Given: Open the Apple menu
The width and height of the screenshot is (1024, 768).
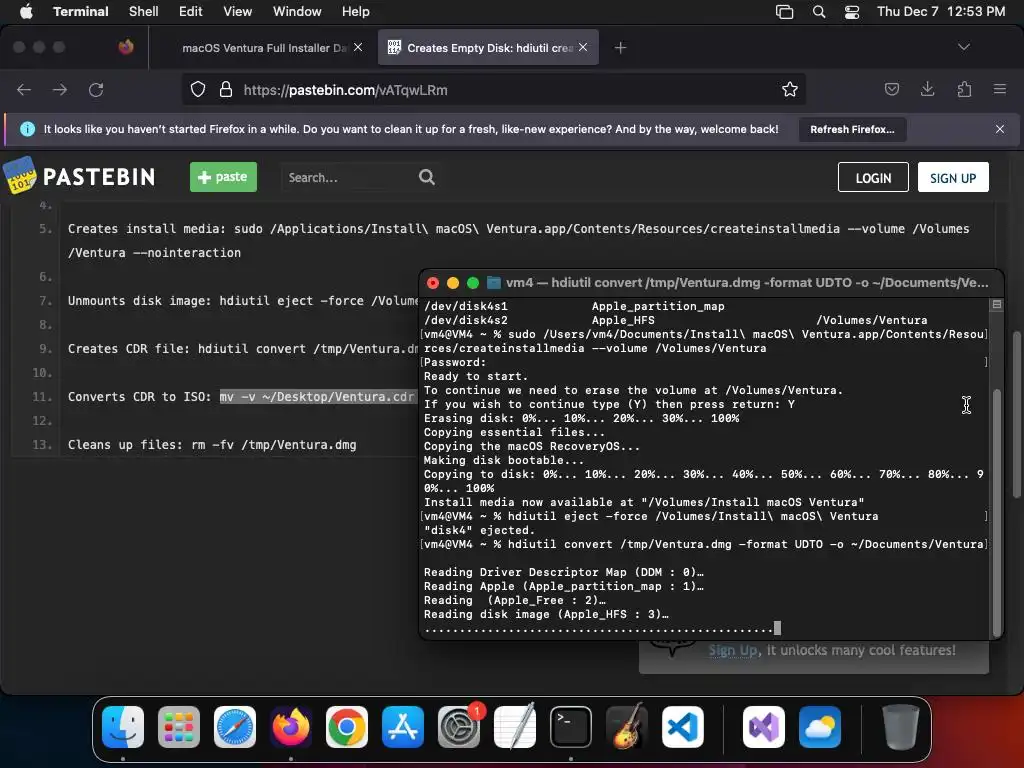Looking at the screenshot, I should 26,11.
